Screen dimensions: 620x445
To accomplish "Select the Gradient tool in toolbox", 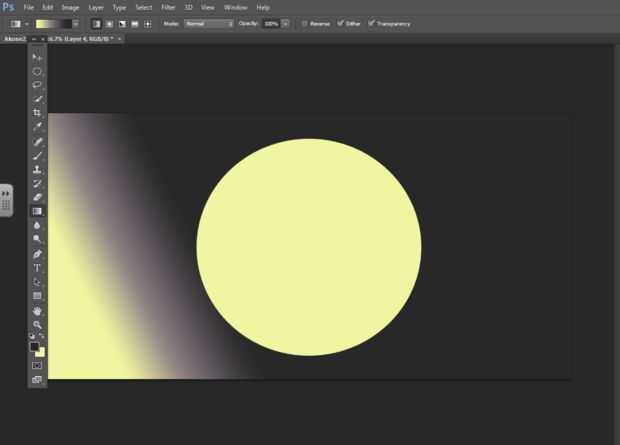I will coord(37,211).
